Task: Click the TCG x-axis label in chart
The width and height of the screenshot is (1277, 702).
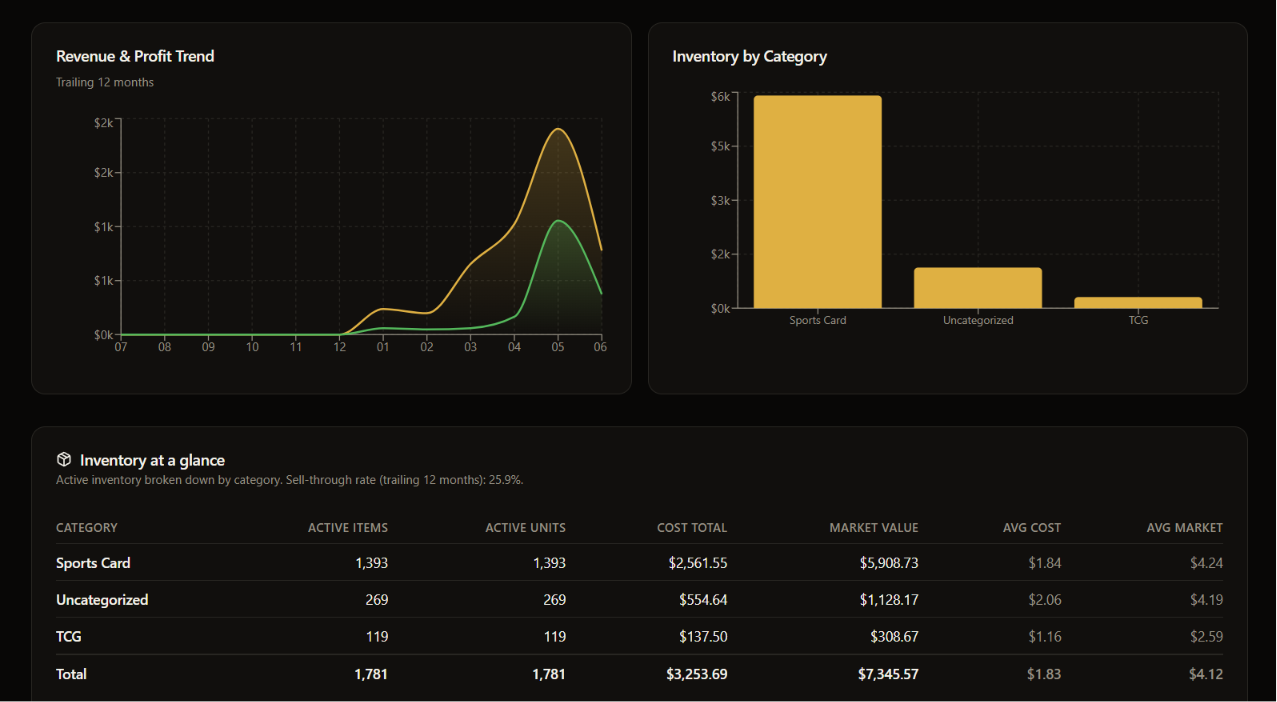Action: tap(1138, 320)
